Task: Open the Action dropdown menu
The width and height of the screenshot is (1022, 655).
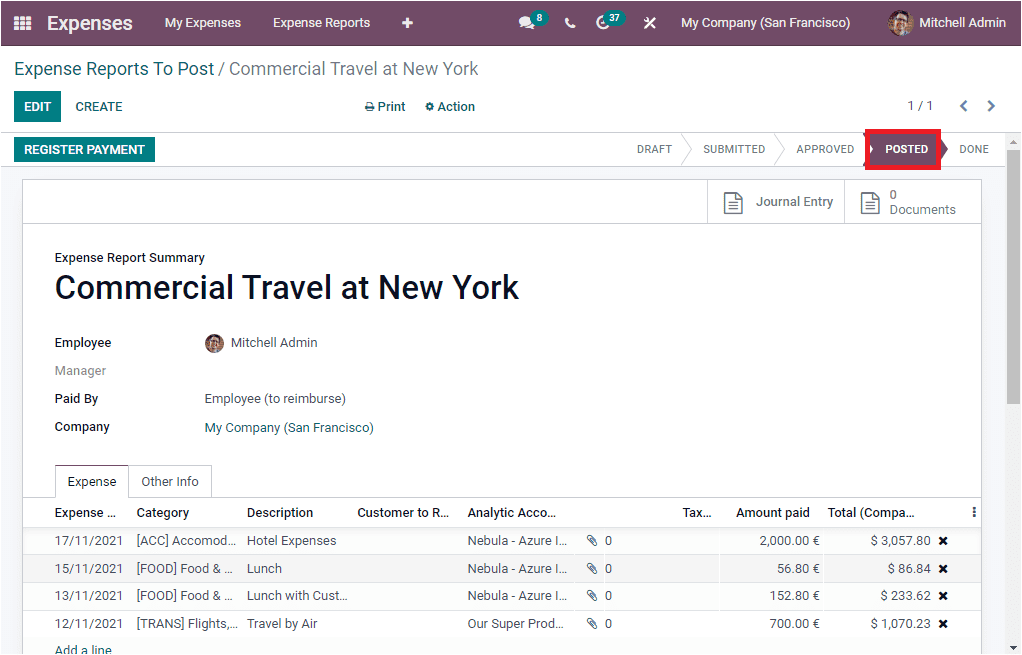Action: coord(449,106)
